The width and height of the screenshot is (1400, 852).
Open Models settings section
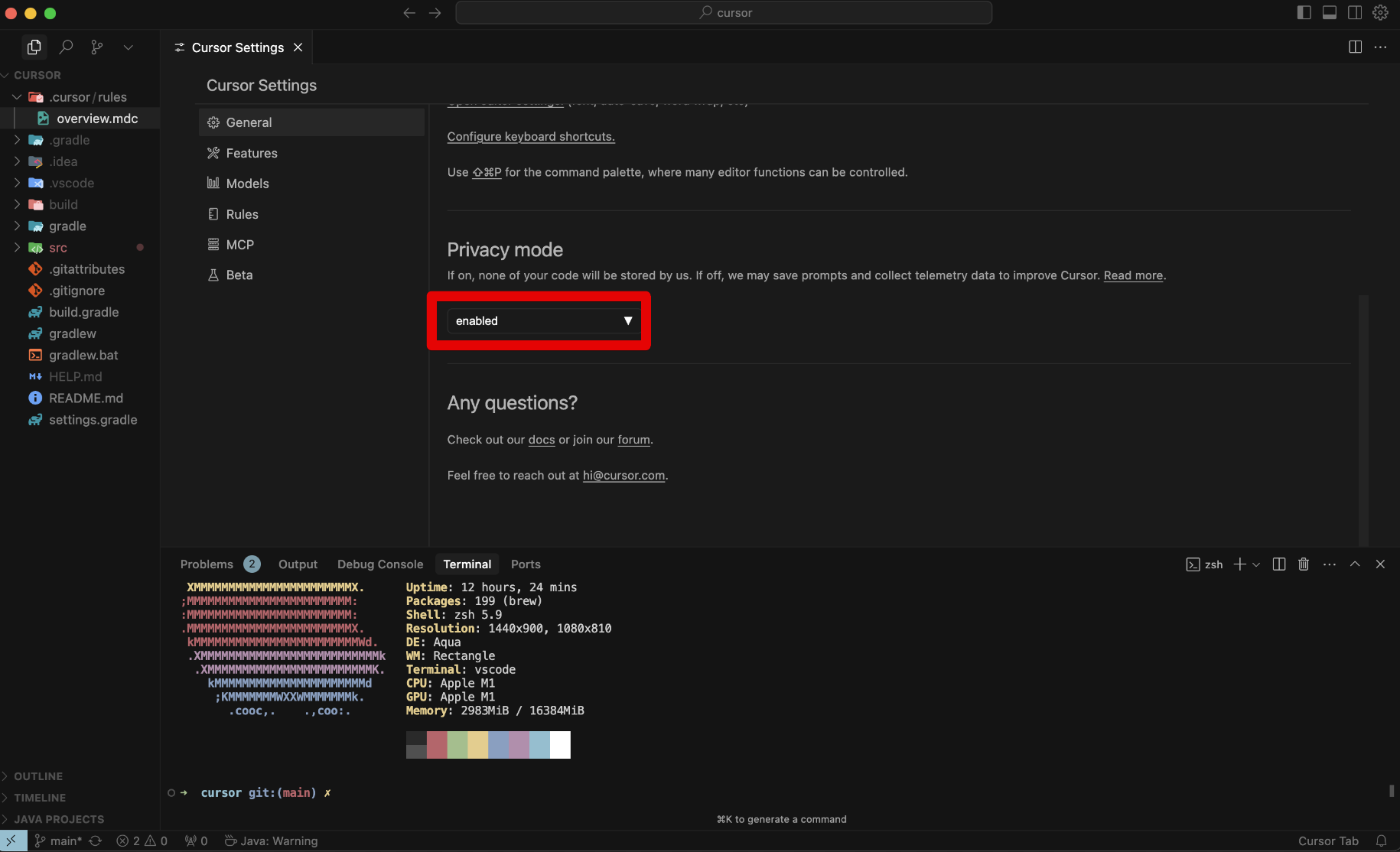pyautogui.click(x=311, y=184)
